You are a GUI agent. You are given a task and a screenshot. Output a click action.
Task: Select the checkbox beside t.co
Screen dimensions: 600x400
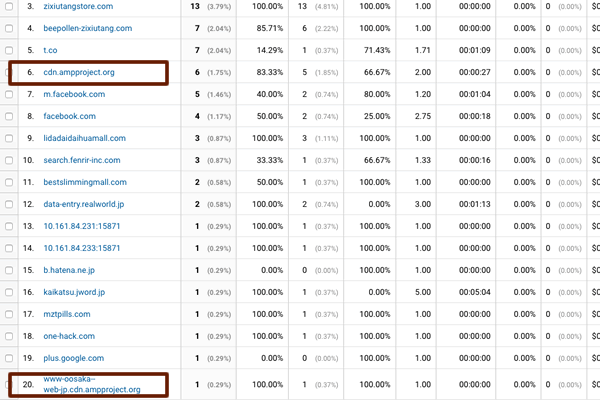[9, 50]
